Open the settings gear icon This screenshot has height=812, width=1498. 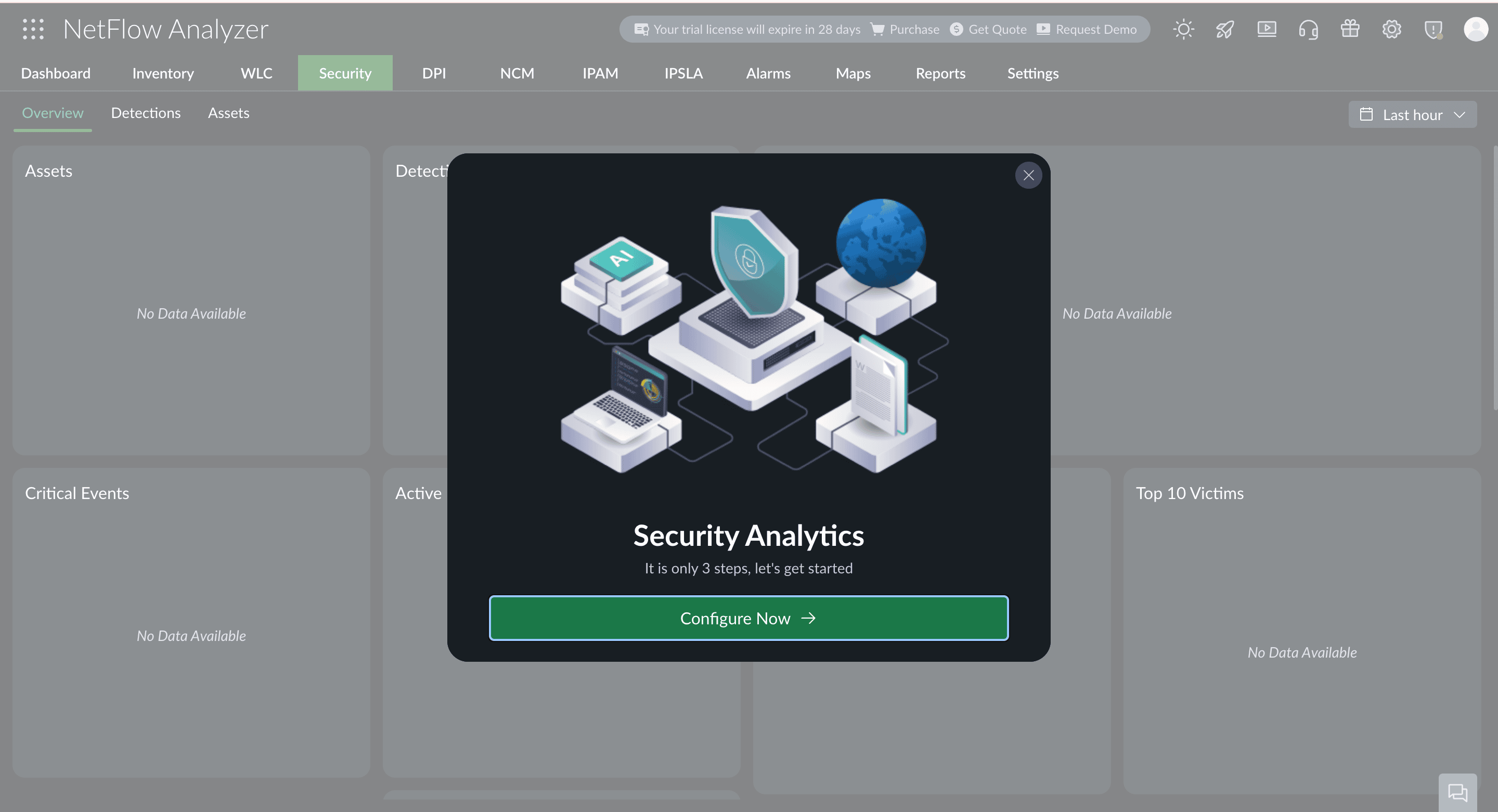(1391, 29)
